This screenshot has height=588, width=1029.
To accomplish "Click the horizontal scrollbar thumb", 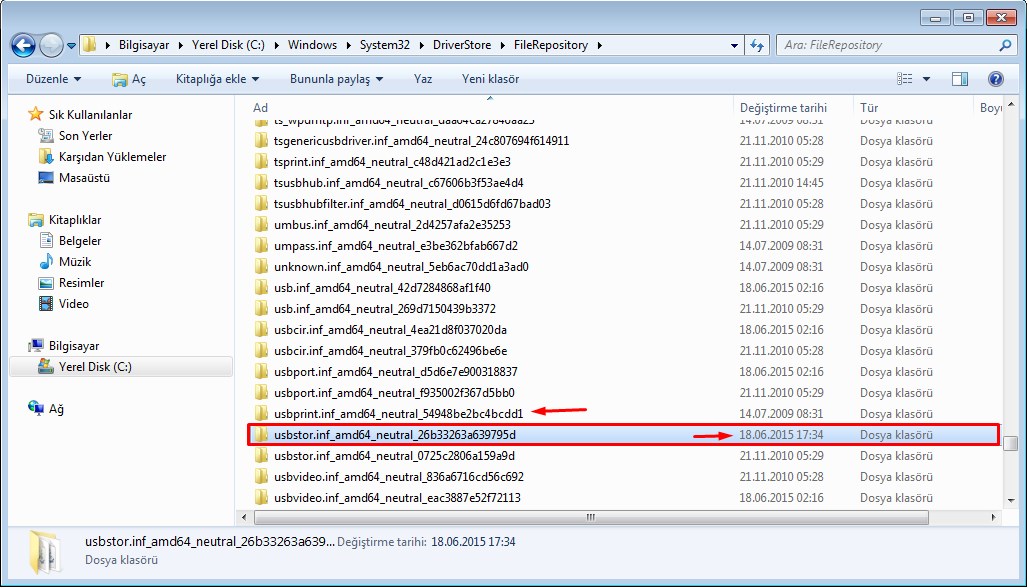I will 590,518.
